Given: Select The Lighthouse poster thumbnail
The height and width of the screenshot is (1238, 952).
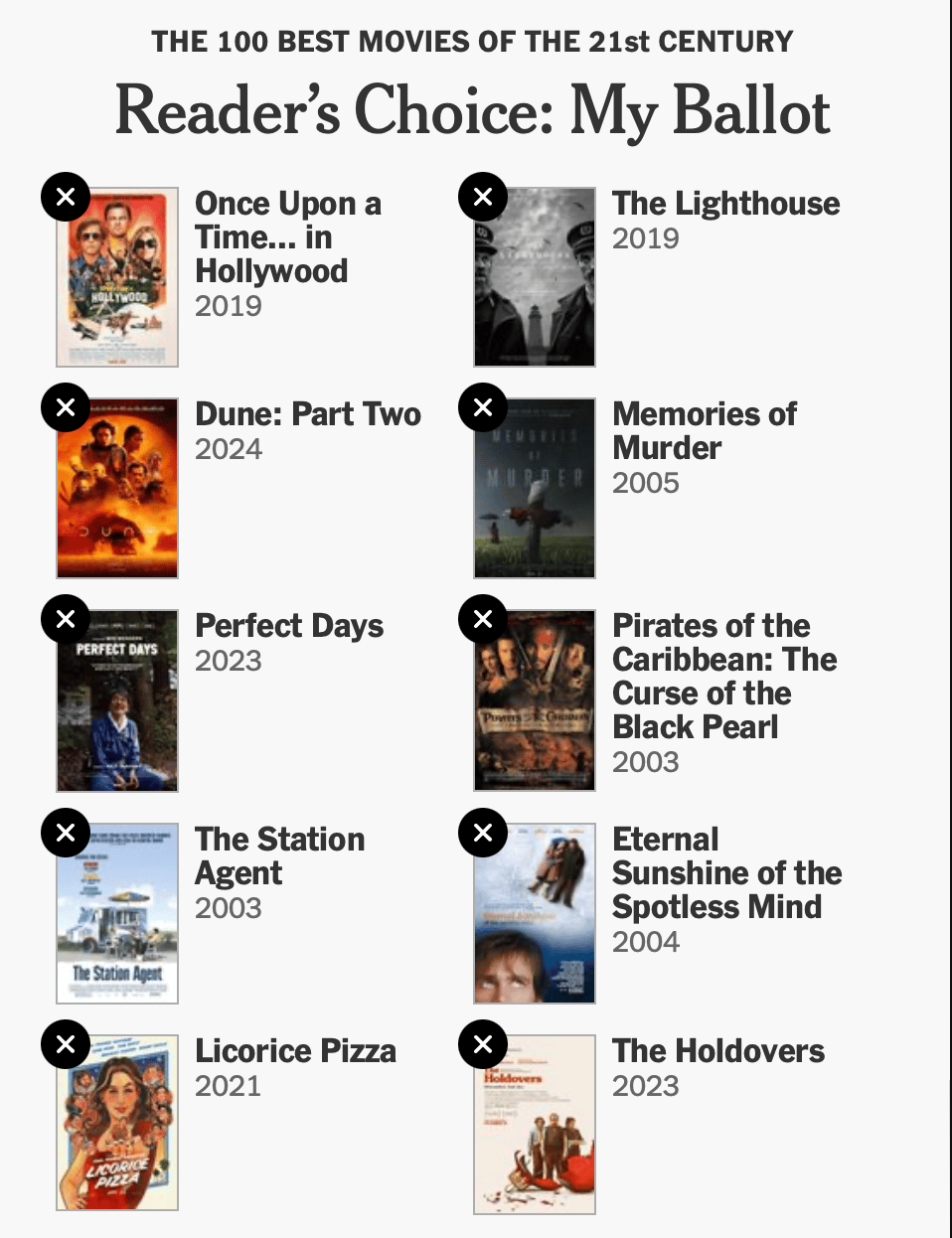Looking at the screenshot, I should 535,277.
